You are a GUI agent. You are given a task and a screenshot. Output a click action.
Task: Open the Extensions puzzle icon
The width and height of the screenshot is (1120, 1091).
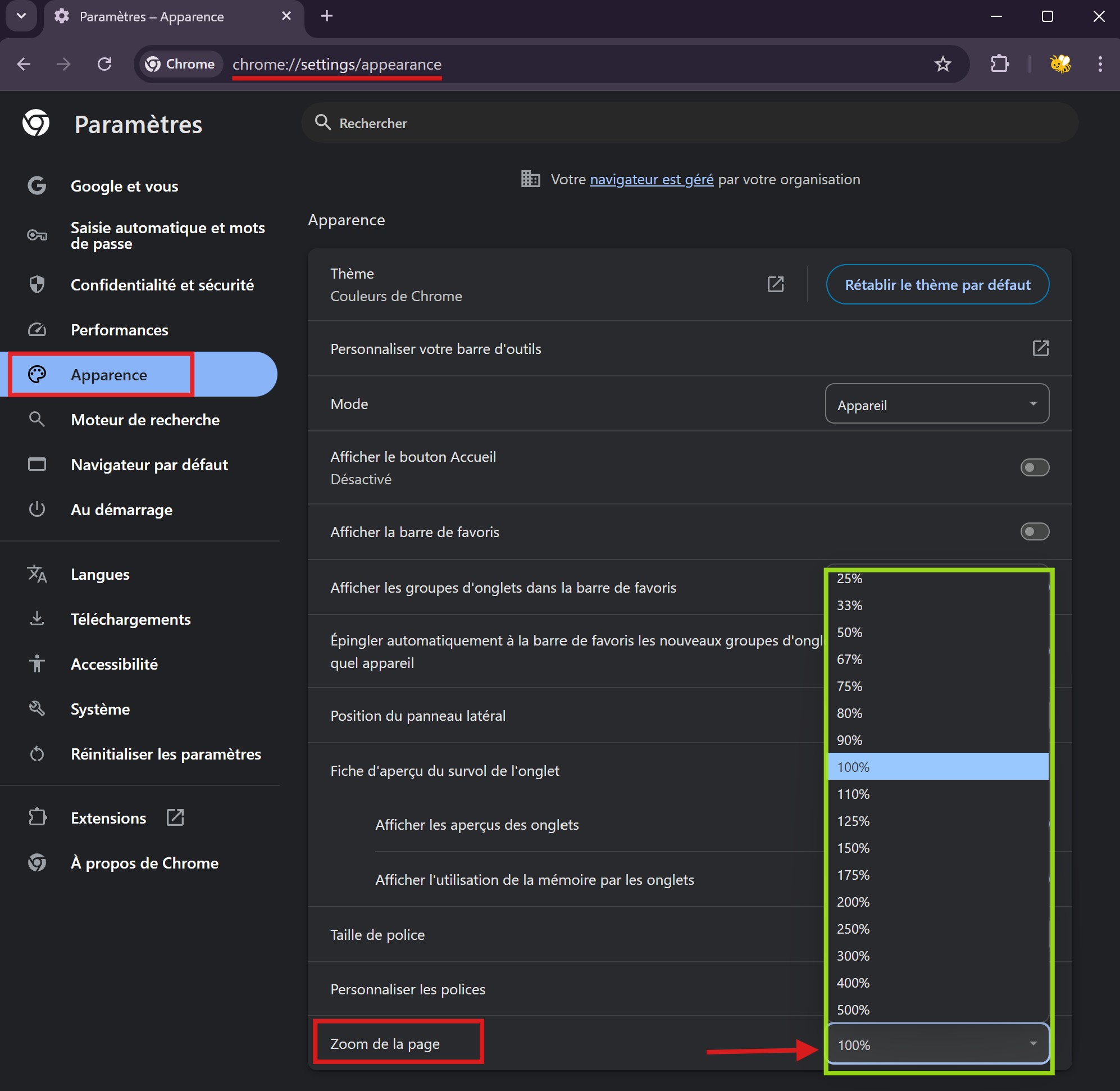tap(1000, 63)
